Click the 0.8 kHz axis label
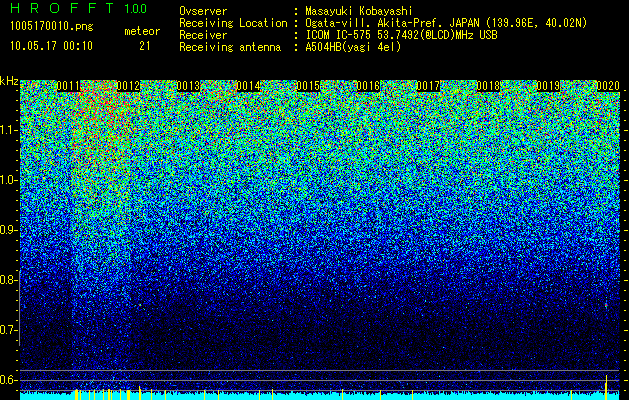This screenshot has height=400, width=629. pyautogui.click(x=8, y=280)
